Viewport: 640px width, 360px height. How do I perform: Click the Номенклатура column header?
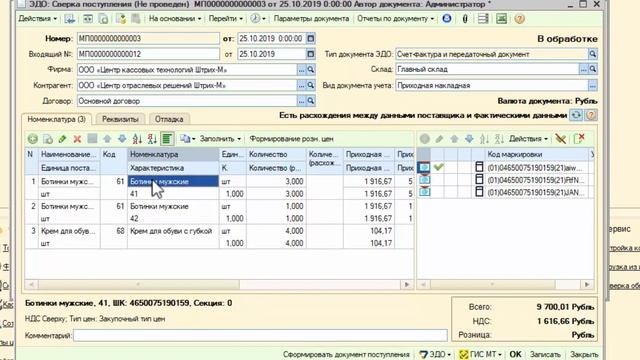[173, 154]
